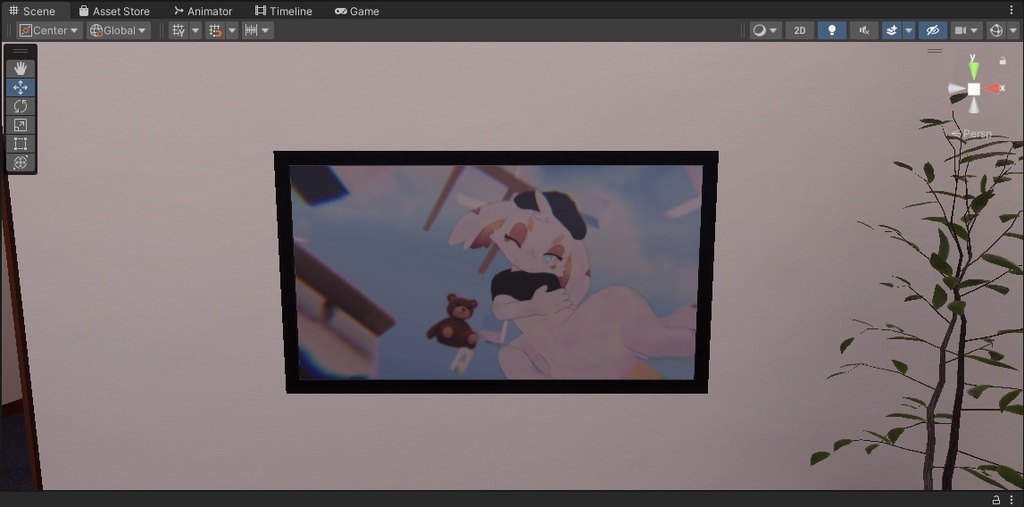Viewport: 1024px width, 507px height.
Task: Toggle the gizmo rotation lock icon
Action: coord(1002,61)
